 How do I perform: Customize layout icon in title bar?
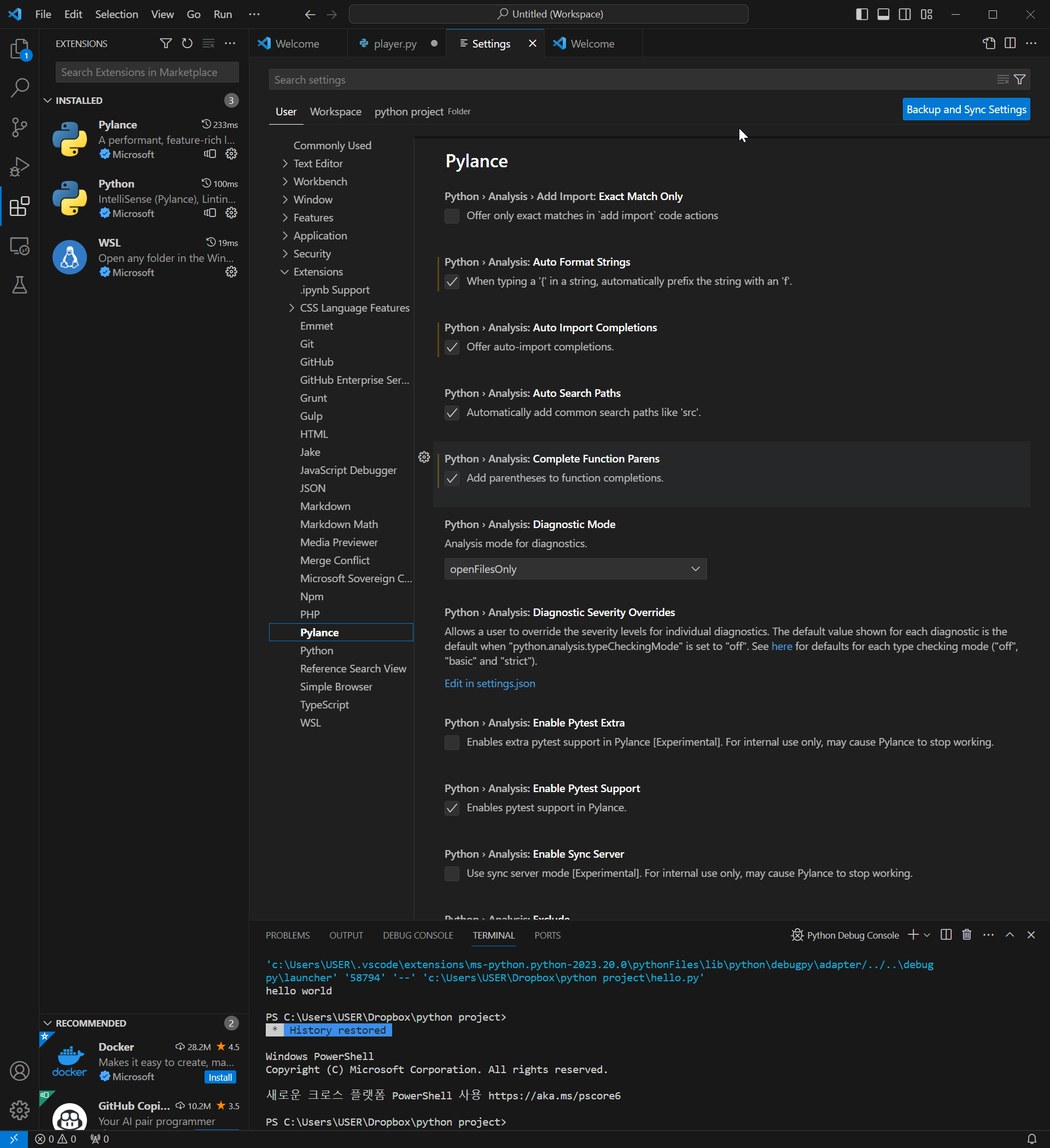coord(926,14)
